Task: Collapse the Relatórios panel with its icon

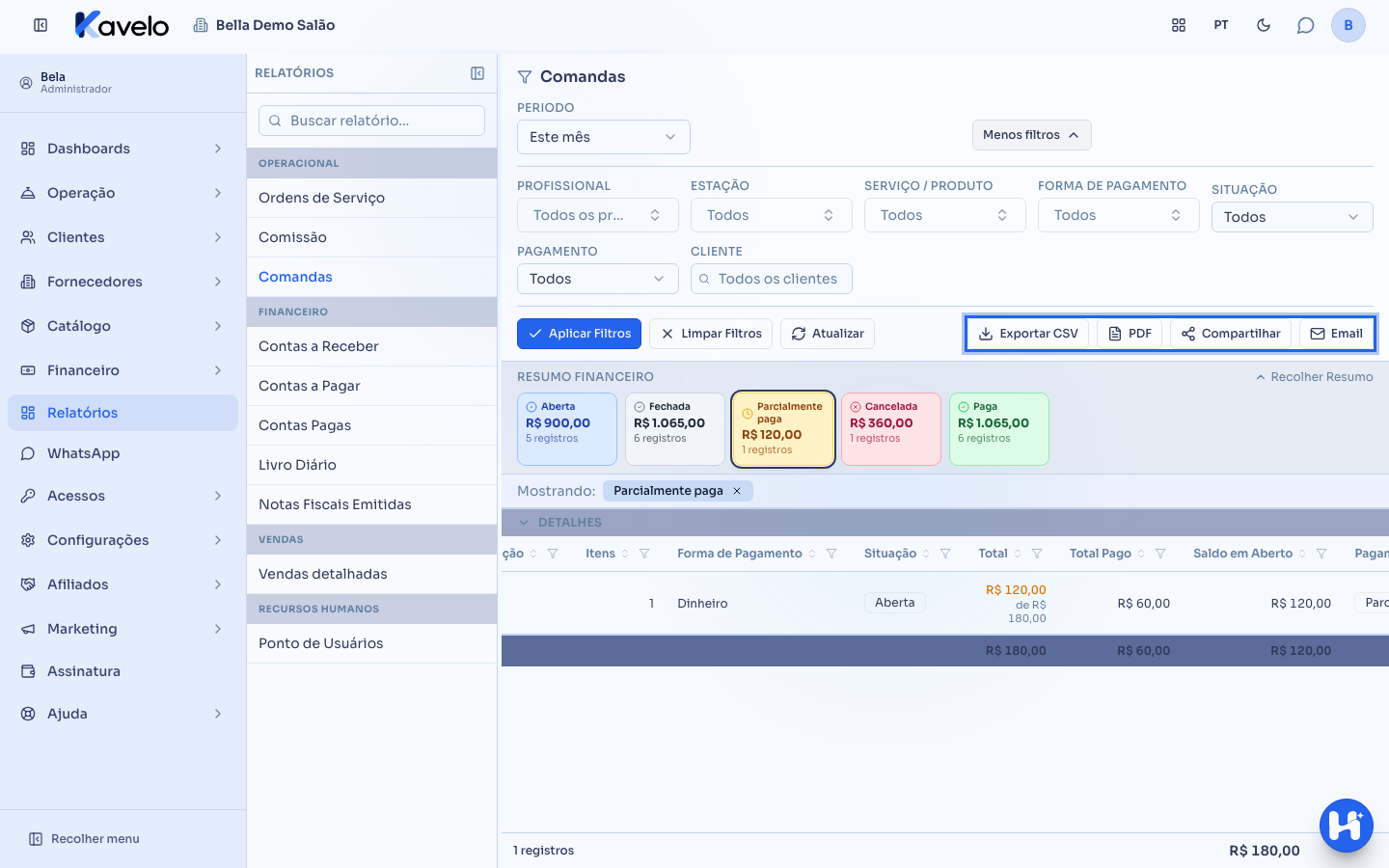Action: click(x=477, y=73)
